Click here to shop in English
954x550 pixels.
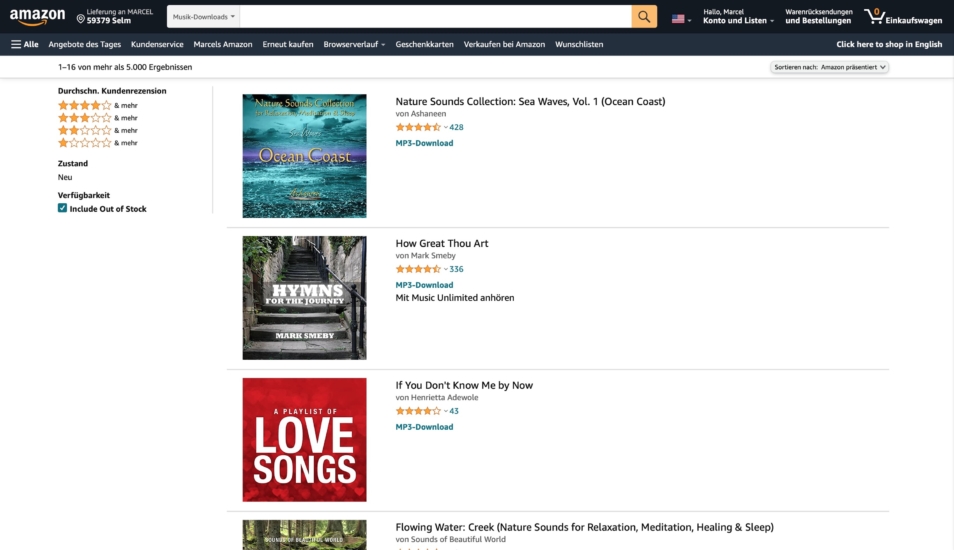point(889,44)
